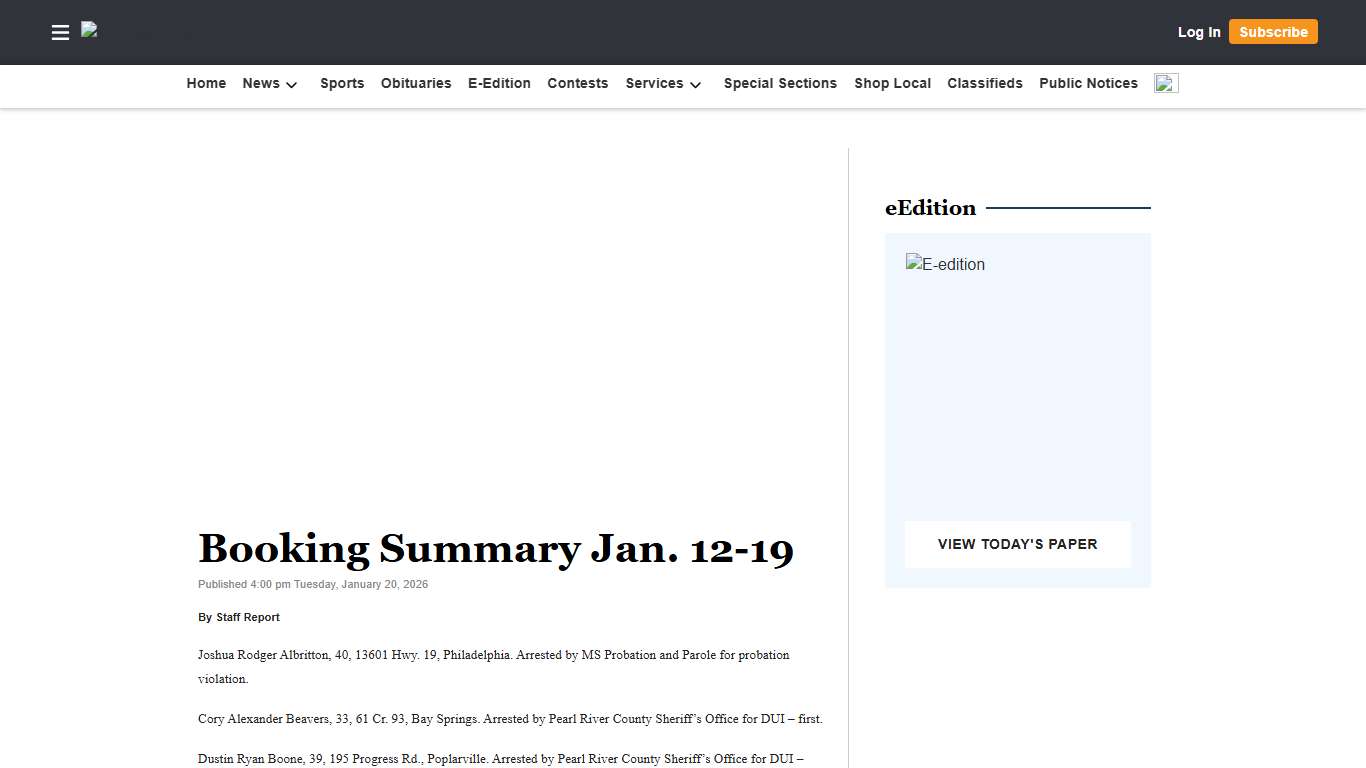Click the E-edition preview image
The width and height of the screenshot is (1366, 768).
point(945,264)
